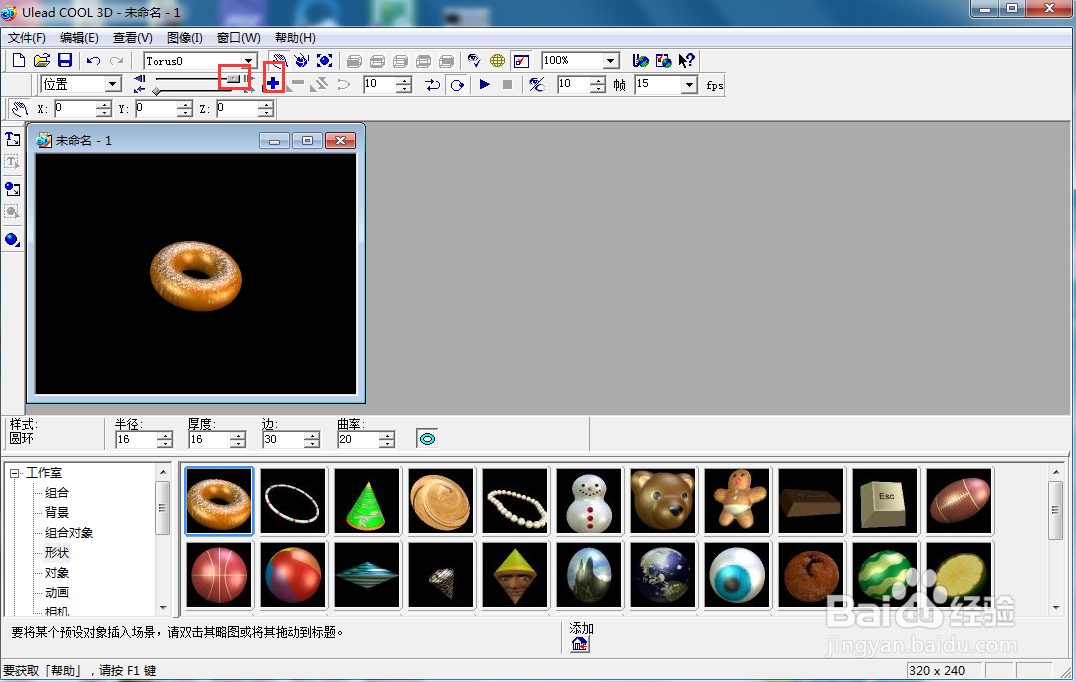Add a key frame with the blue plus
Viewport: 1076px width, 682px height.
[273, 84]
